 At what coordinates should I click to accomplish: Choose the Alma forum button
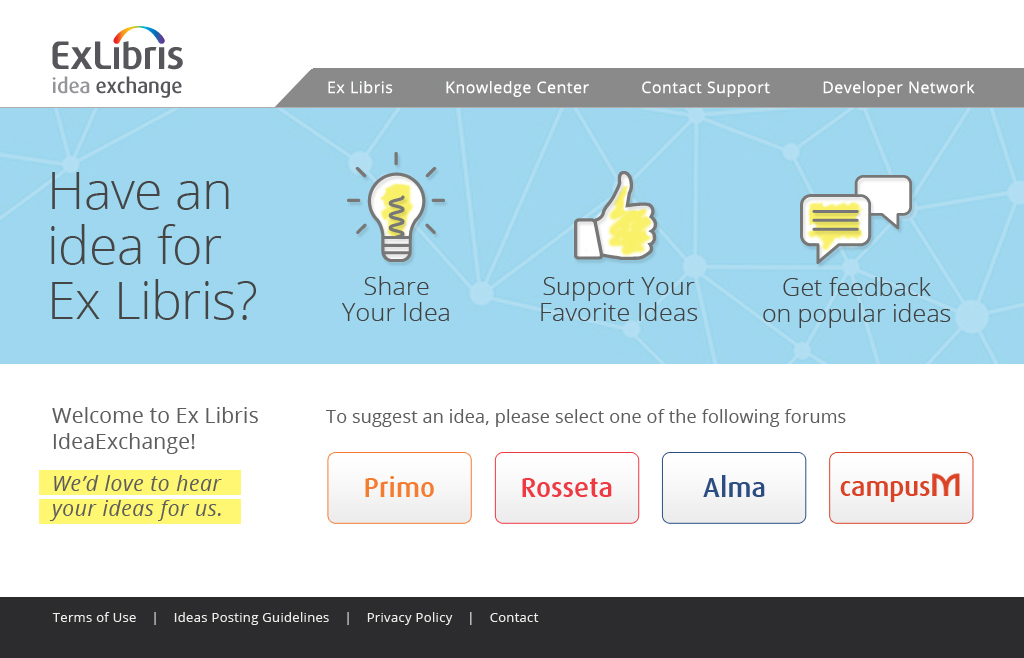(x=733, y=488)
